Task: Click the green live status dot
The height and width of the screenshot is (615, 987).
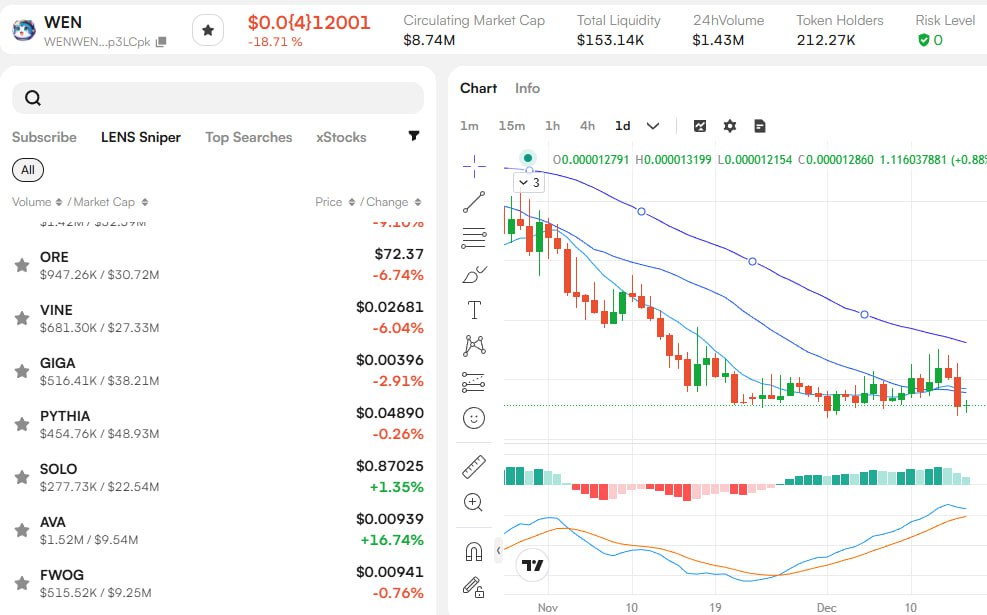Action: pyautogui.click(x=527, y=158)
